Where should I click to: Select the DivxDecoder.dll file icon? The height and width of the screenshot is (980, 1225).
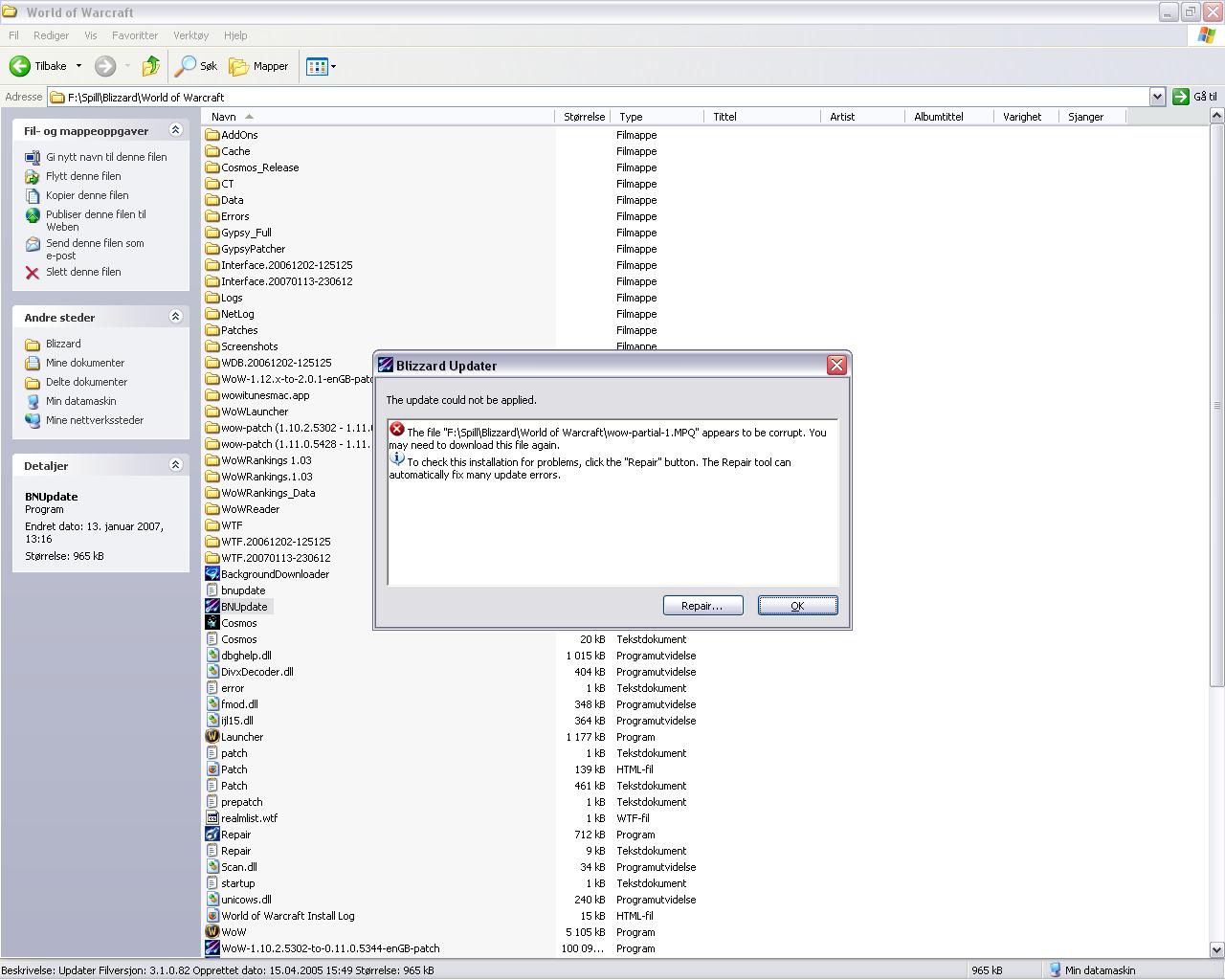point(212,672)
